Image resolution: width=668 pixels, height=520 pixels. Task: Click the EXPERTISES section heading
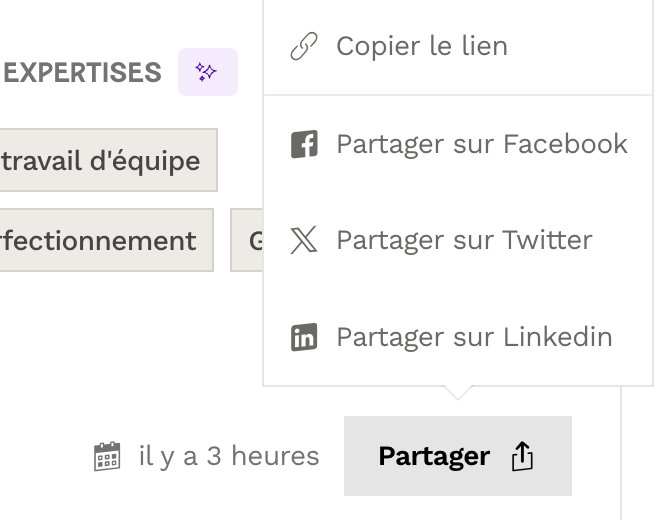[x=82, y=72]
